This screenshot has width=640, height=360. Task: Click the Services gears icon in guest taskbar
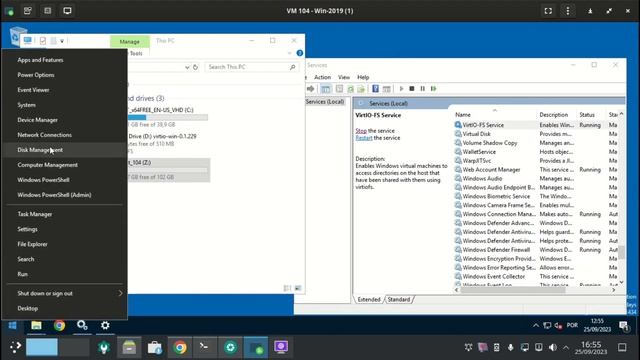coord(82,325)
